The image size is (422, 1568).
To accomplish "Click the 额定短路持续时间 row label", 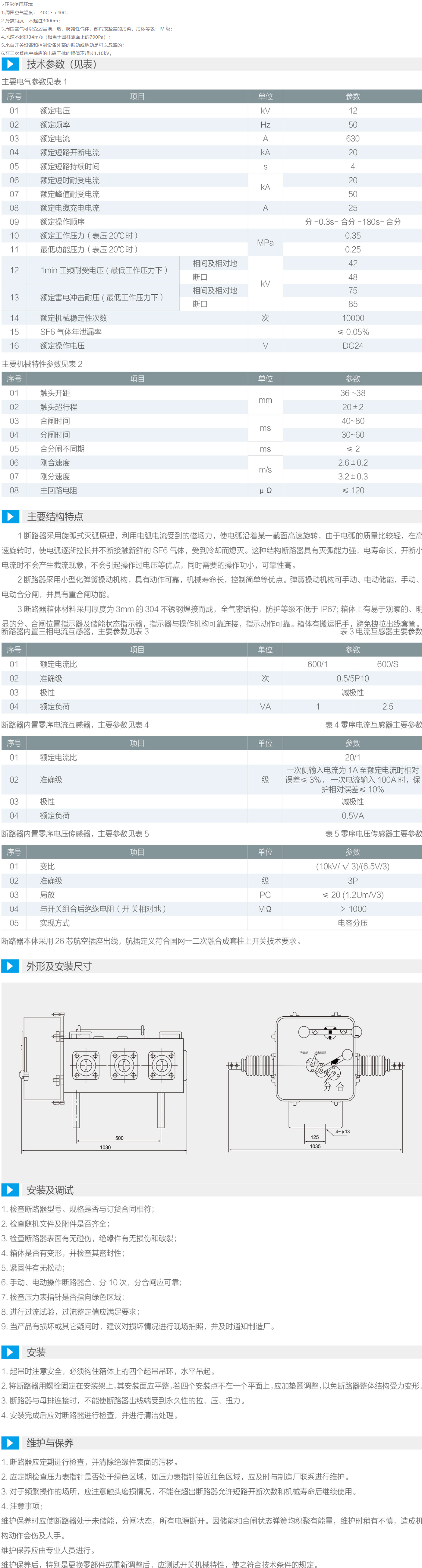I will pyautogui.click(x=70, y=166).
